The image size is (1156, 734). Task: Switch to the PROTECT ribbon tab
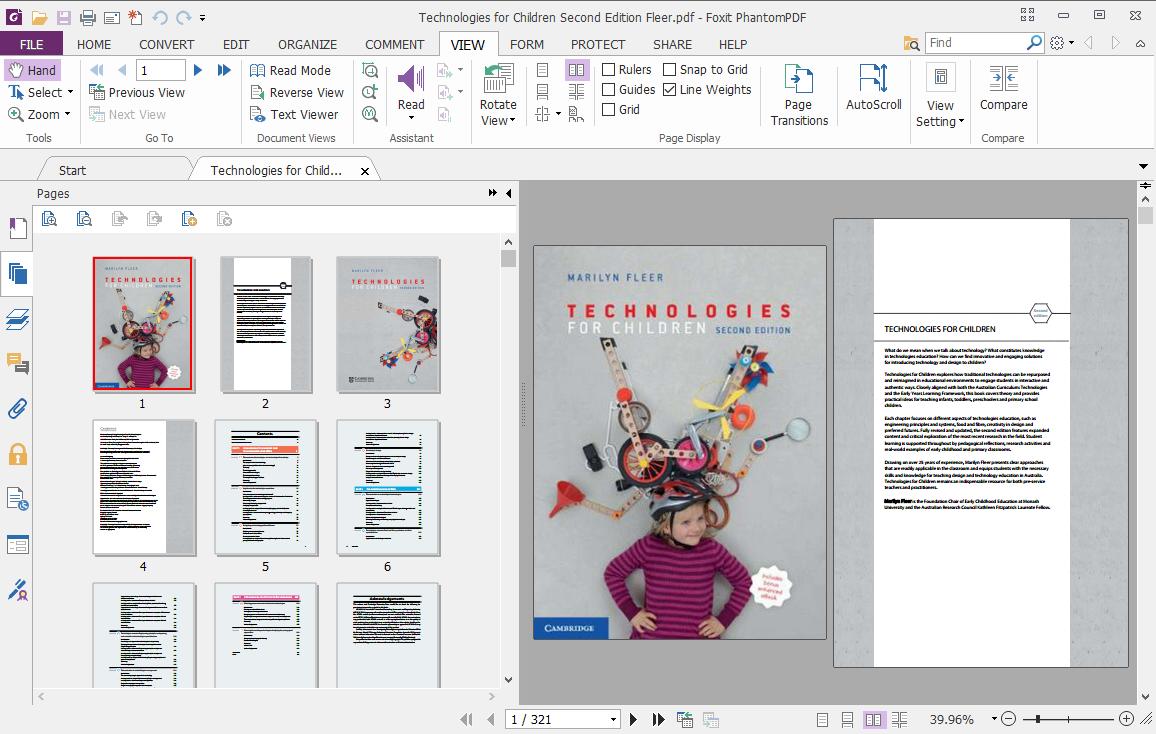(598, 44)
